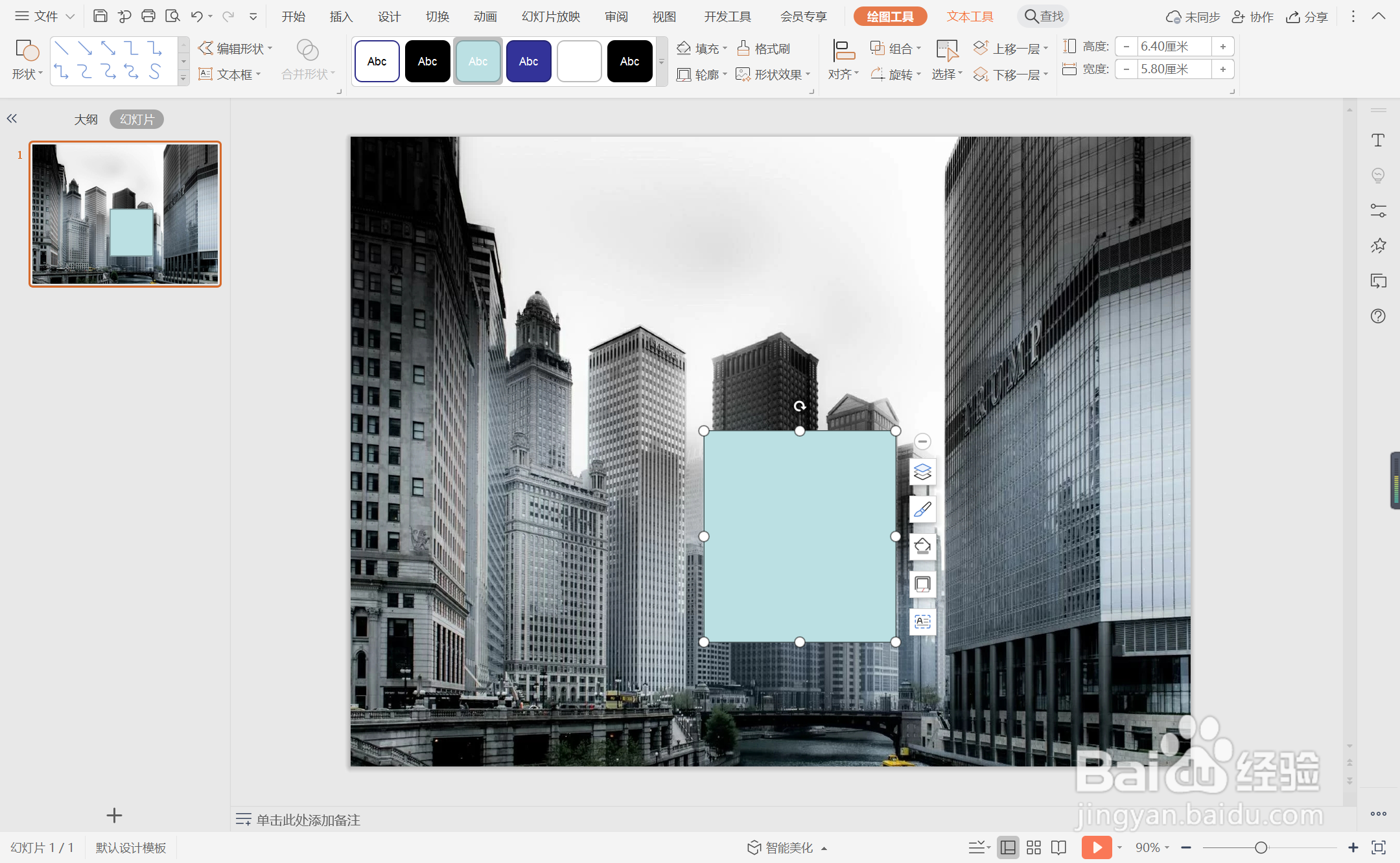
Task: Click the height input field 6.40厘米
Action: point(1174,47)
